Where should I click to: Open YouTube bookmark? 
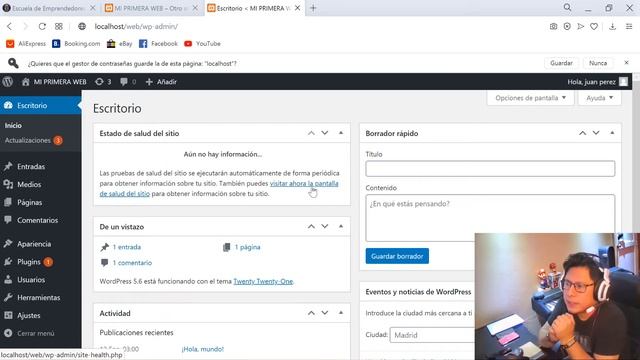pos(202,44)
